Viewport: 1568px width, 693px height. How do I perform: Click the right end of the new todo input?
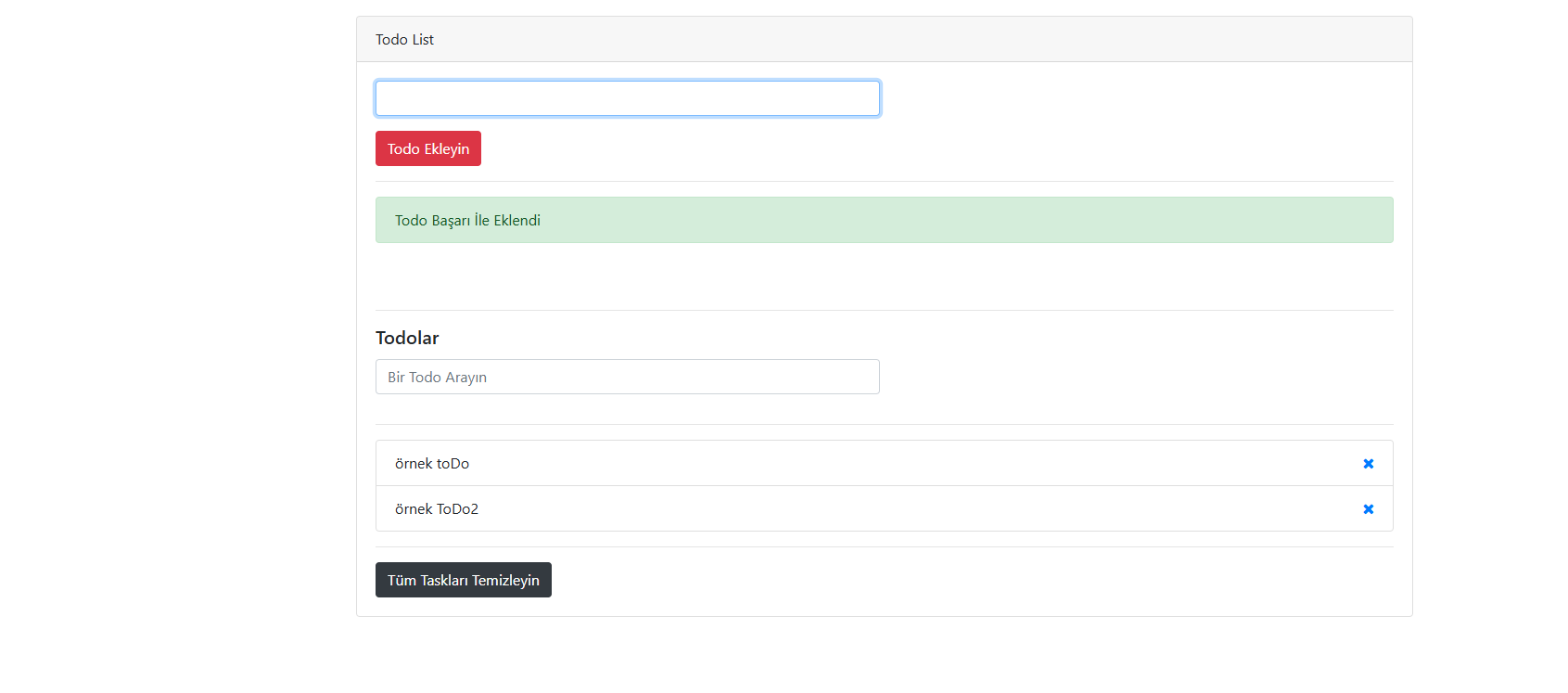tap(853, 98)
